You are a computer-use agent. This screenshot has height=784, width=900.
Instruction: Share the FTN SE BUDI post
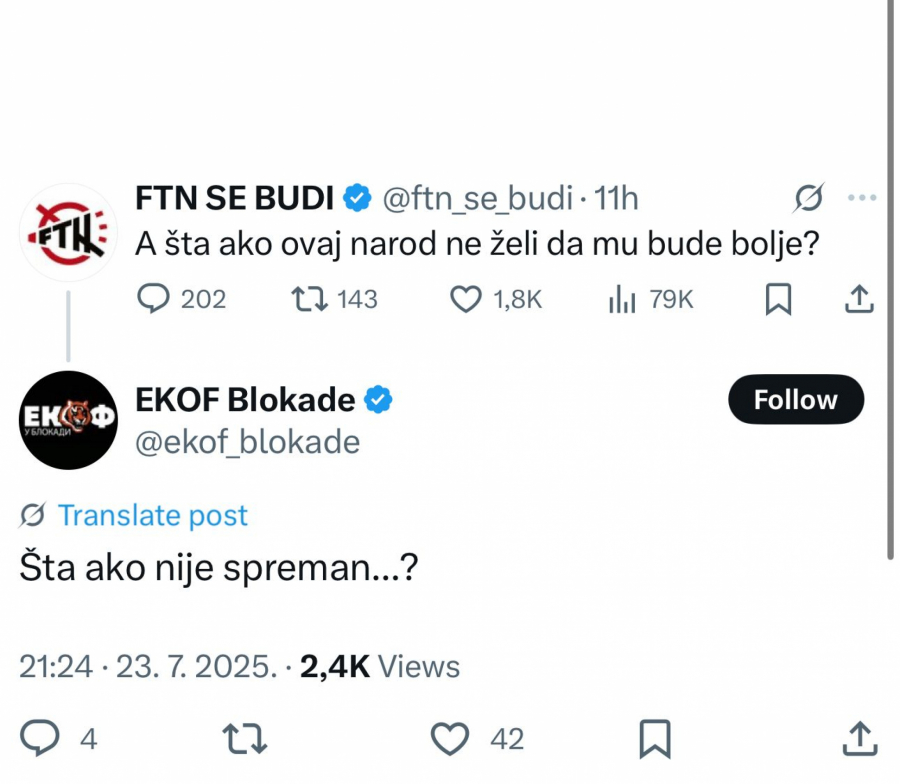pos(858,298)
